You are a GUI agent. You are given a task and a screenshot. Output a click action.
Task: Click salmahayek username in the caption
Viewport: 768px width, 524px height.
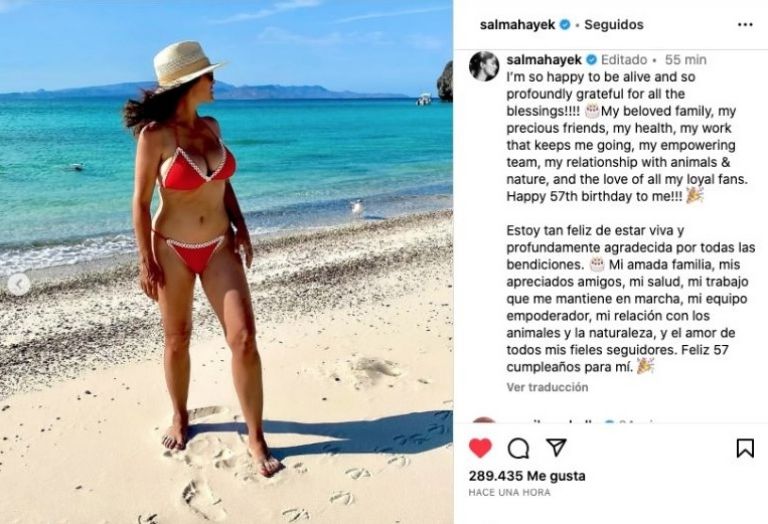(544, 60)
